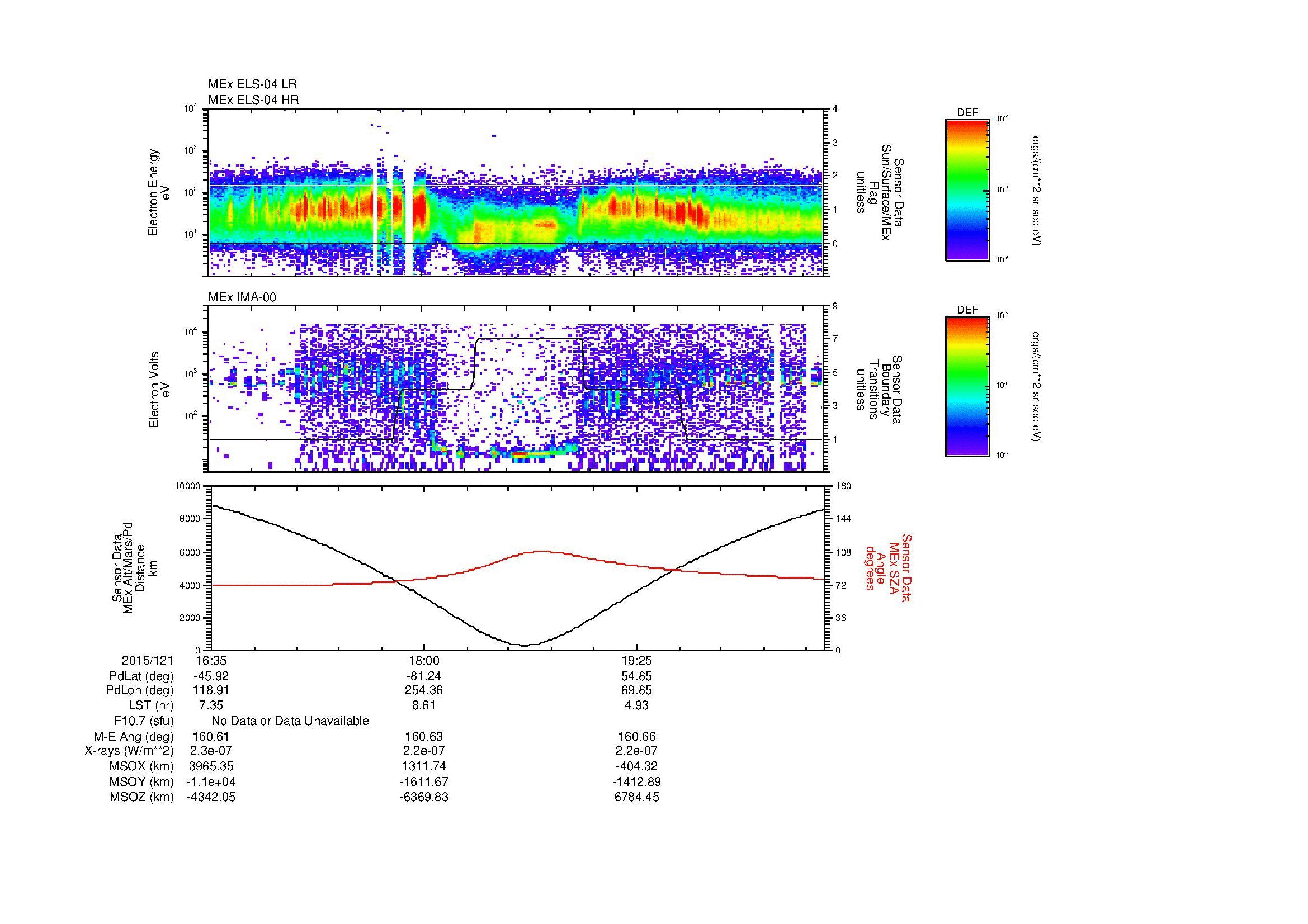Click X-rays value '2.3e-07'
Viewport: 1308px width, 924px height.
pyautogui.click(x=210, y=751)
